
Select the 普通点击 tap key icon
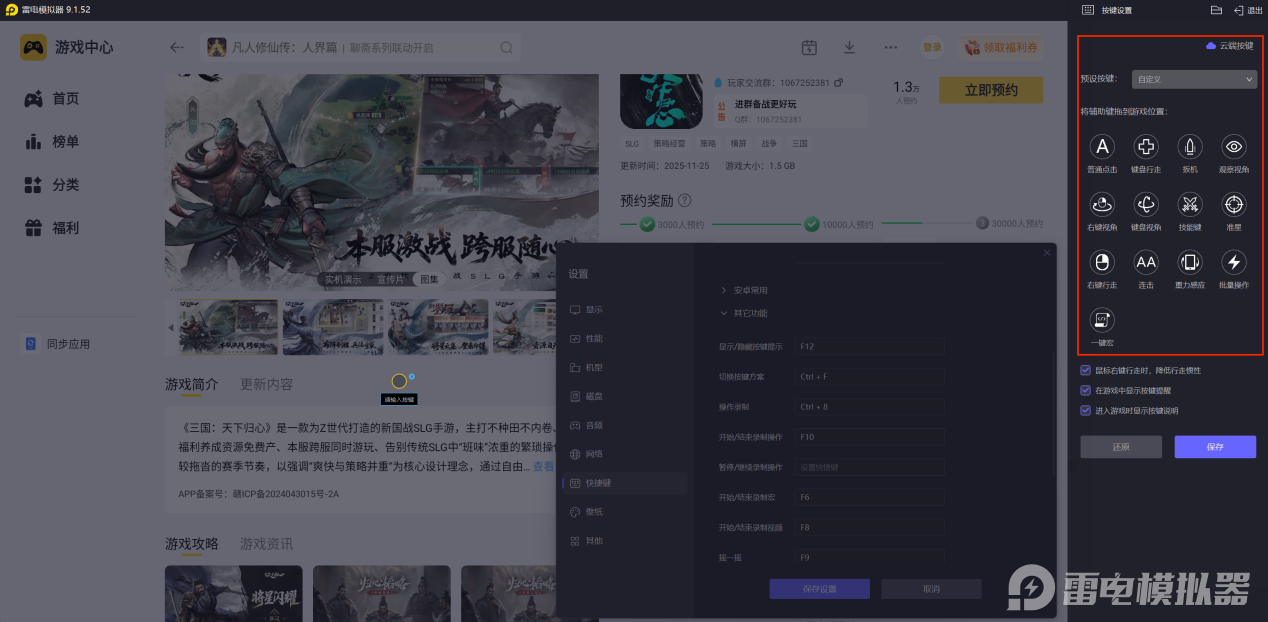click(x=1102, y=147)
